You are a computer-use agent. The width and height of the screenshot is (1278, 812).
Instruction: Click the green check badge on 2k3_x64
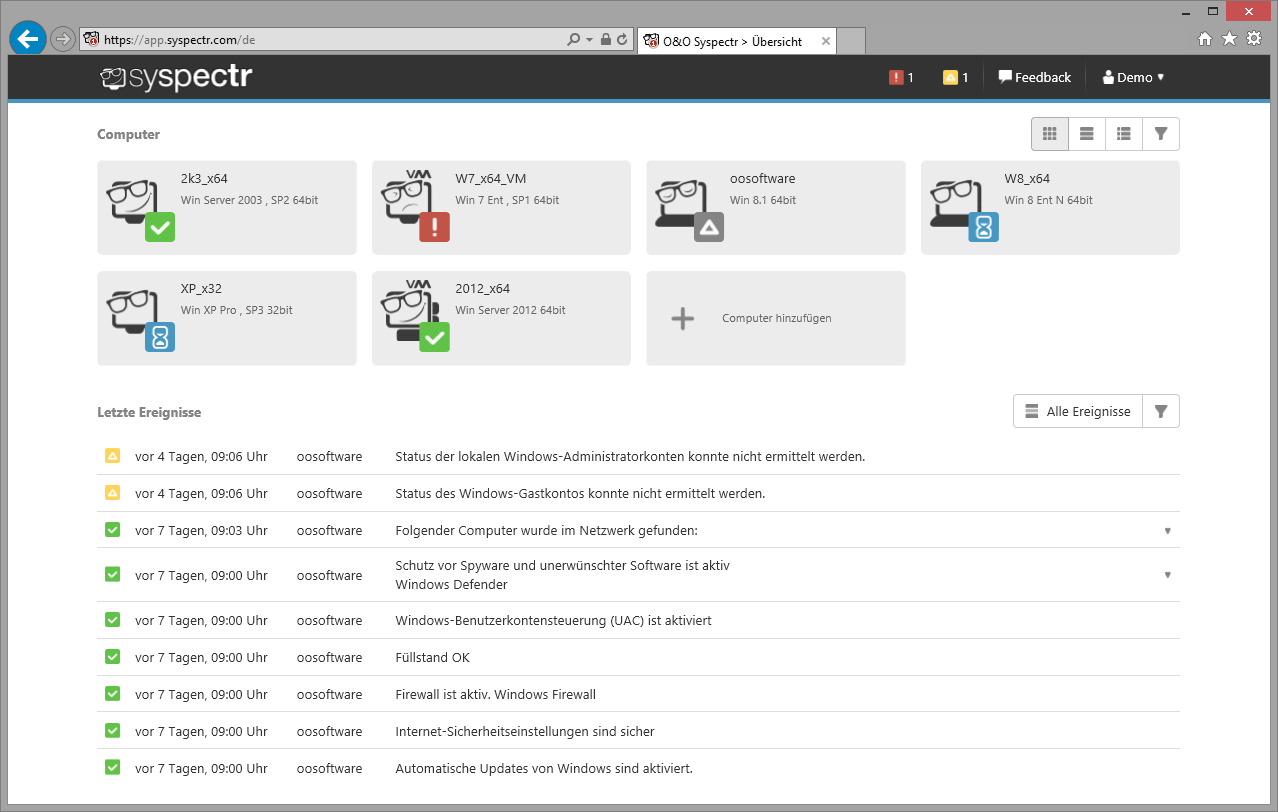pos(160,227)
